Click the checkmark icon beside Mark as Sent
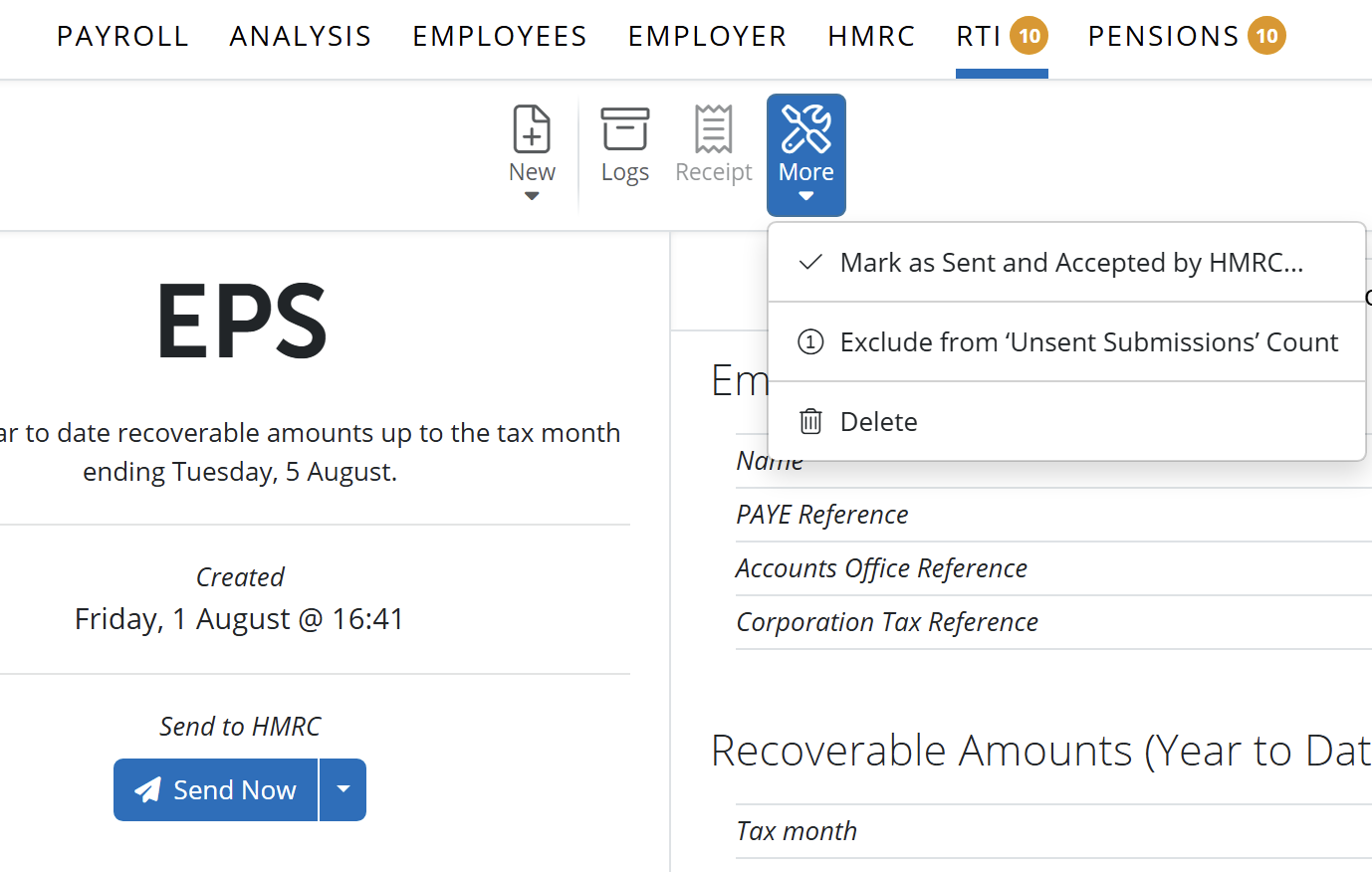Viewport: 1372px width, 872px height. pyautogui.click(x=811, y=262)
